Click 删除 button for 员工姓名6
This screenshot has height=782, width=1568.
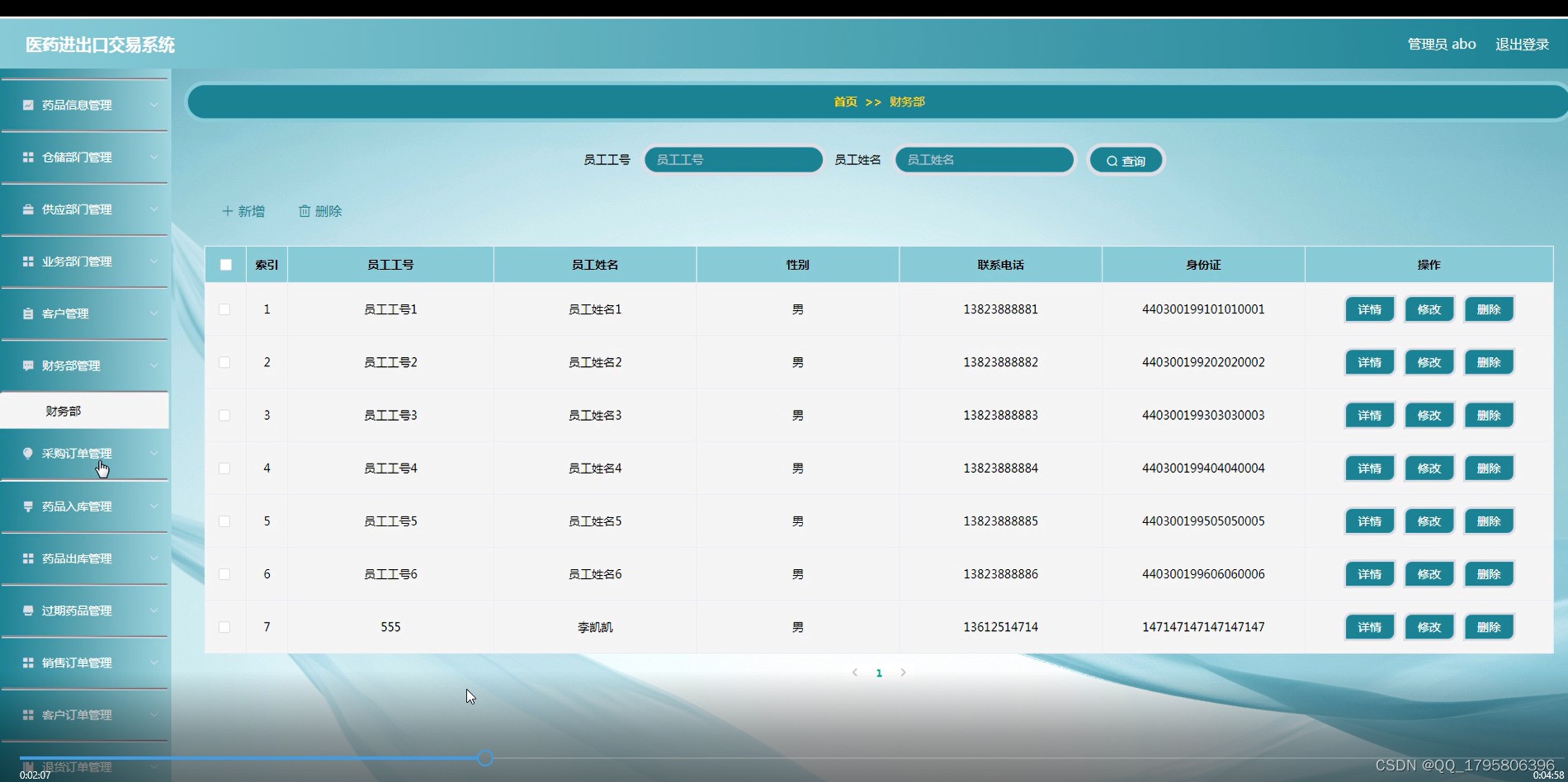(1488, 574)
